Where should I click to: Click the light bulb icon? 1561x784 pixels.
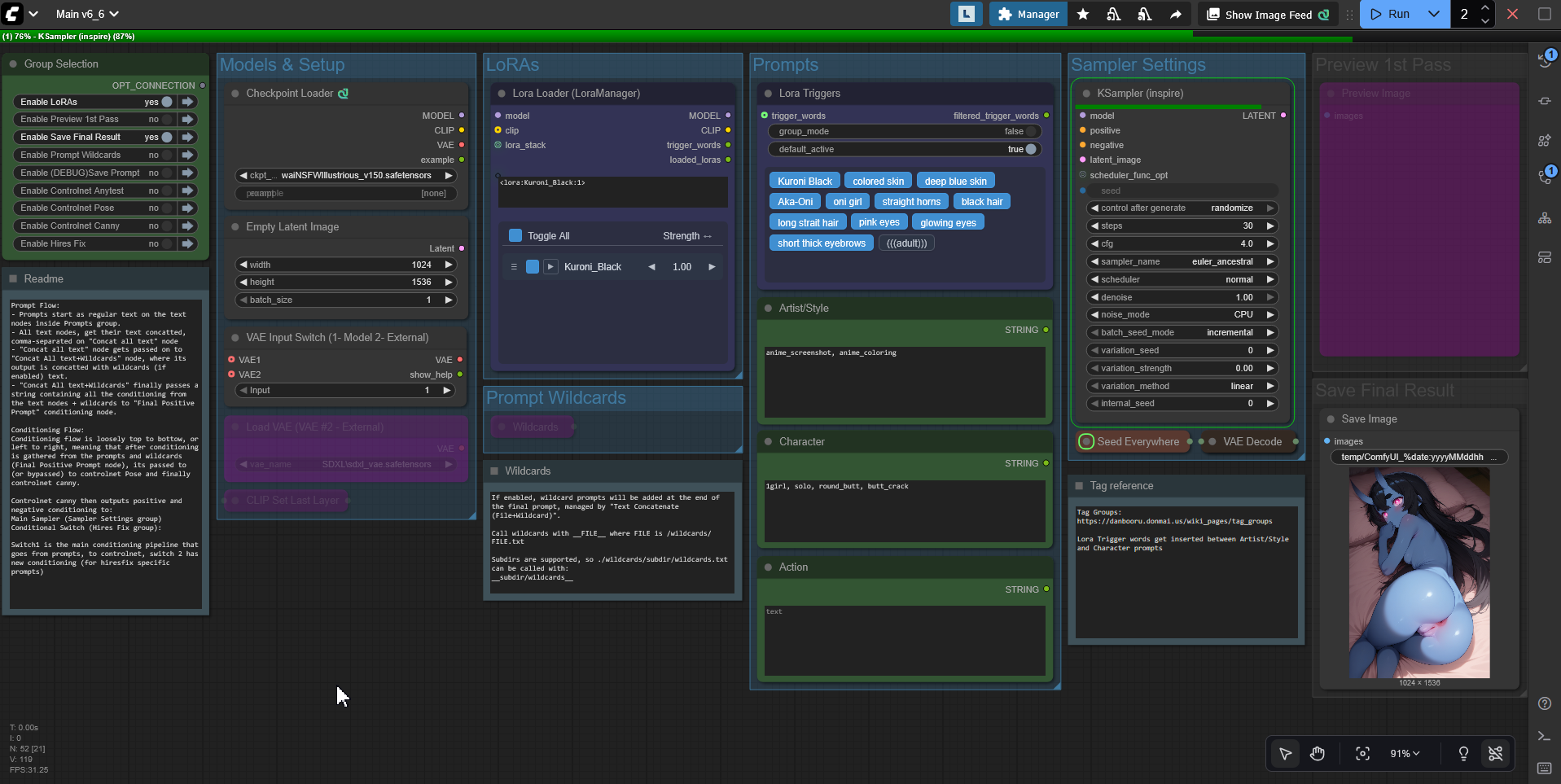coord(1463,754)
